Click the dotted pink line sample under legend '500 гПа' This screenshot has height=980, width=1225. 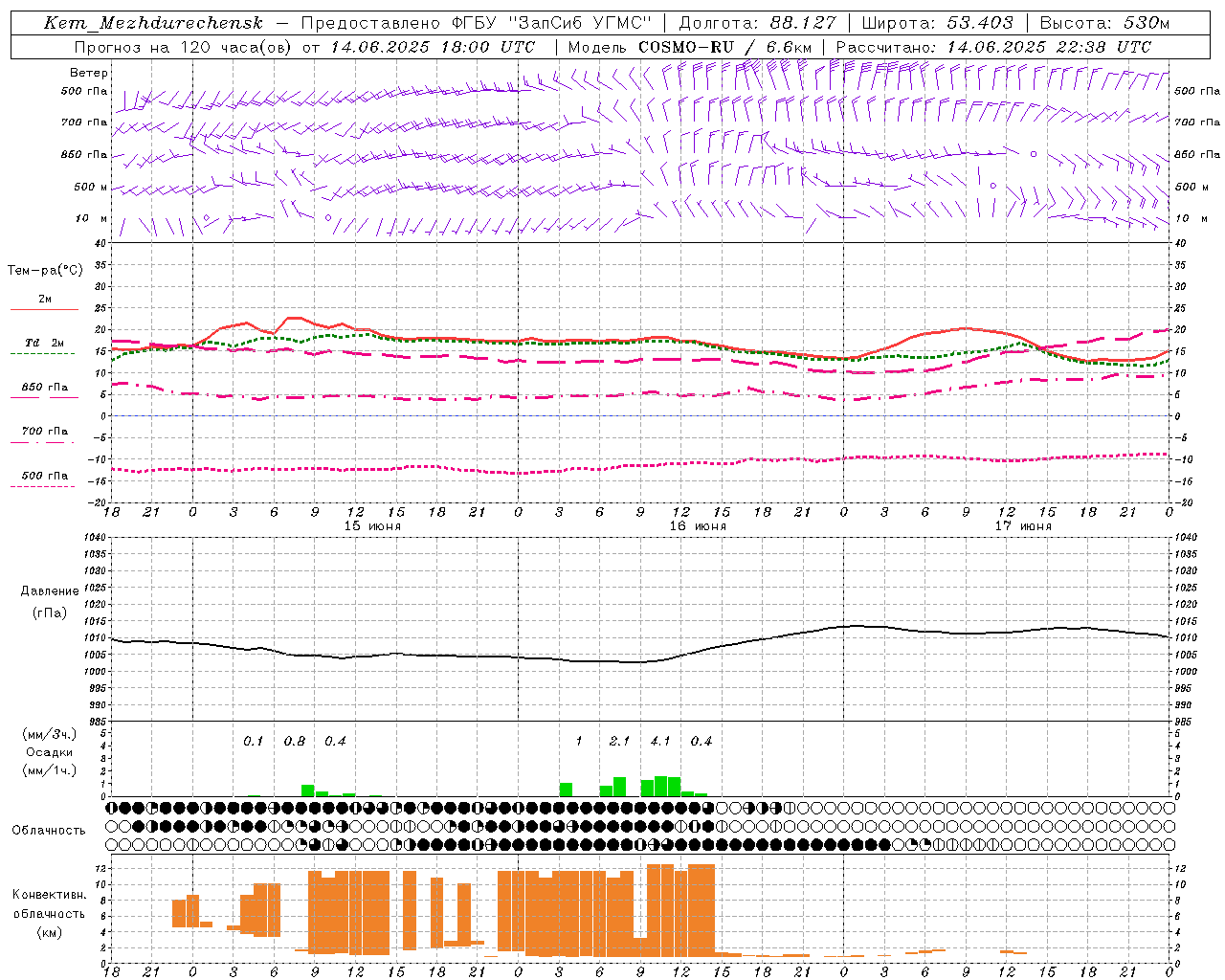click(42, 487)
